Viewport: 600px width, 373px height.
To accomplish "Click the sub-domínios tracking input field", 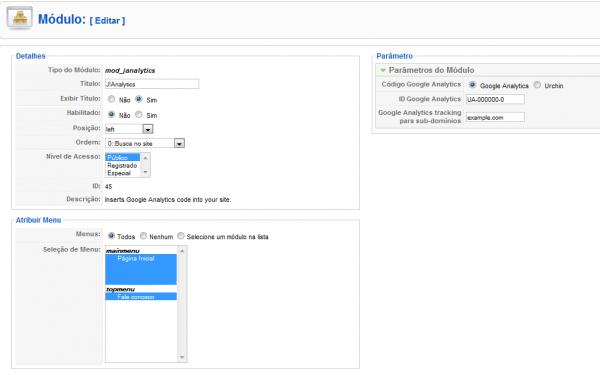I will (495, 117).
